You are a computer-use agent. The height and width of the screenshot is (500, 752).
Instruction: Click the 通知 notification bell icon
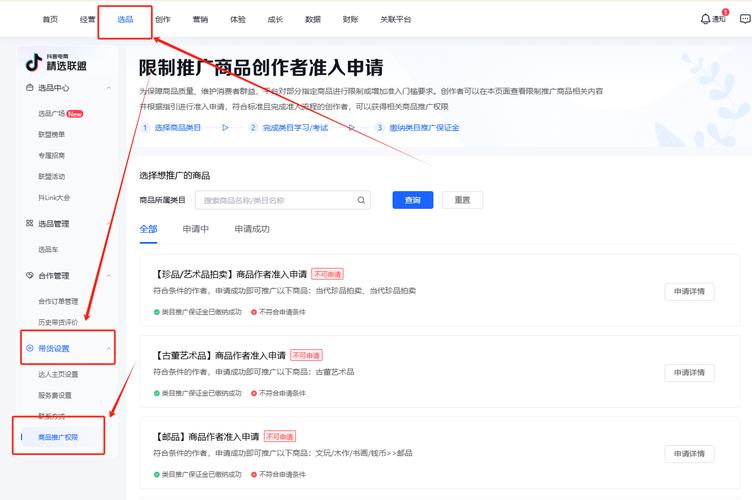coord(705,19)
